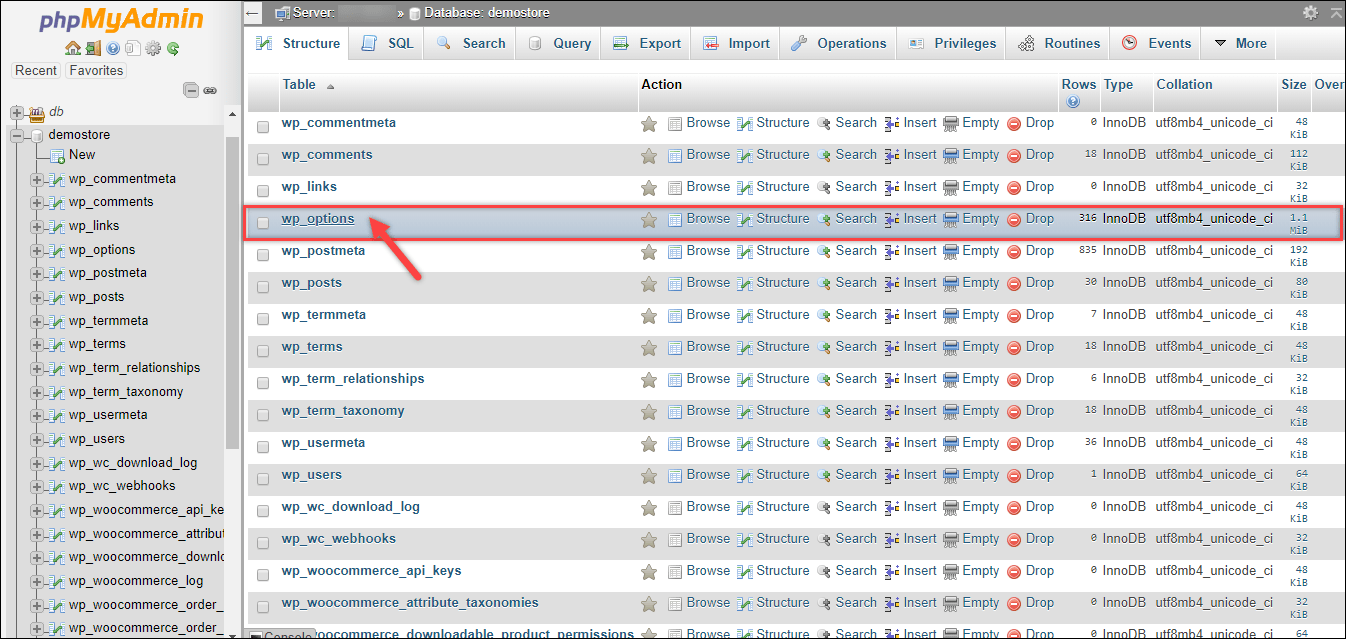Sort by the Table column header
Screen dimensions: 1346x639
coord(299,85)
